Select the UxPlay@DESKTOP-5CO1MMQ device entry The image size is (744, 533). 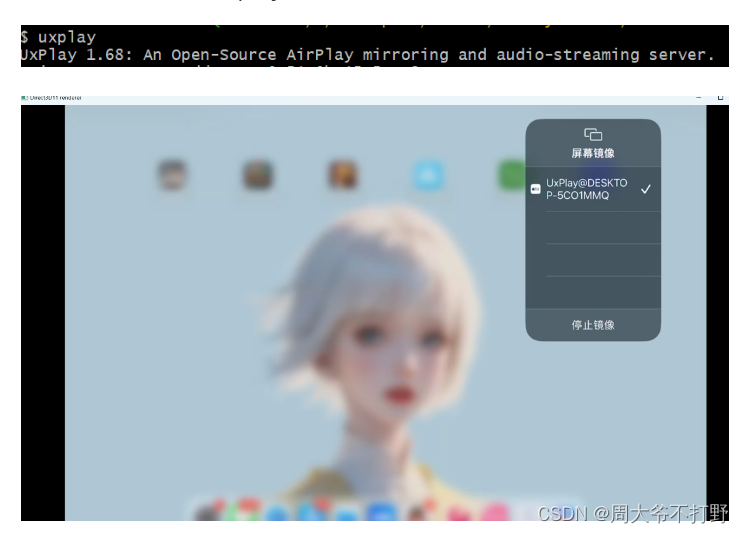click(593, 189)
